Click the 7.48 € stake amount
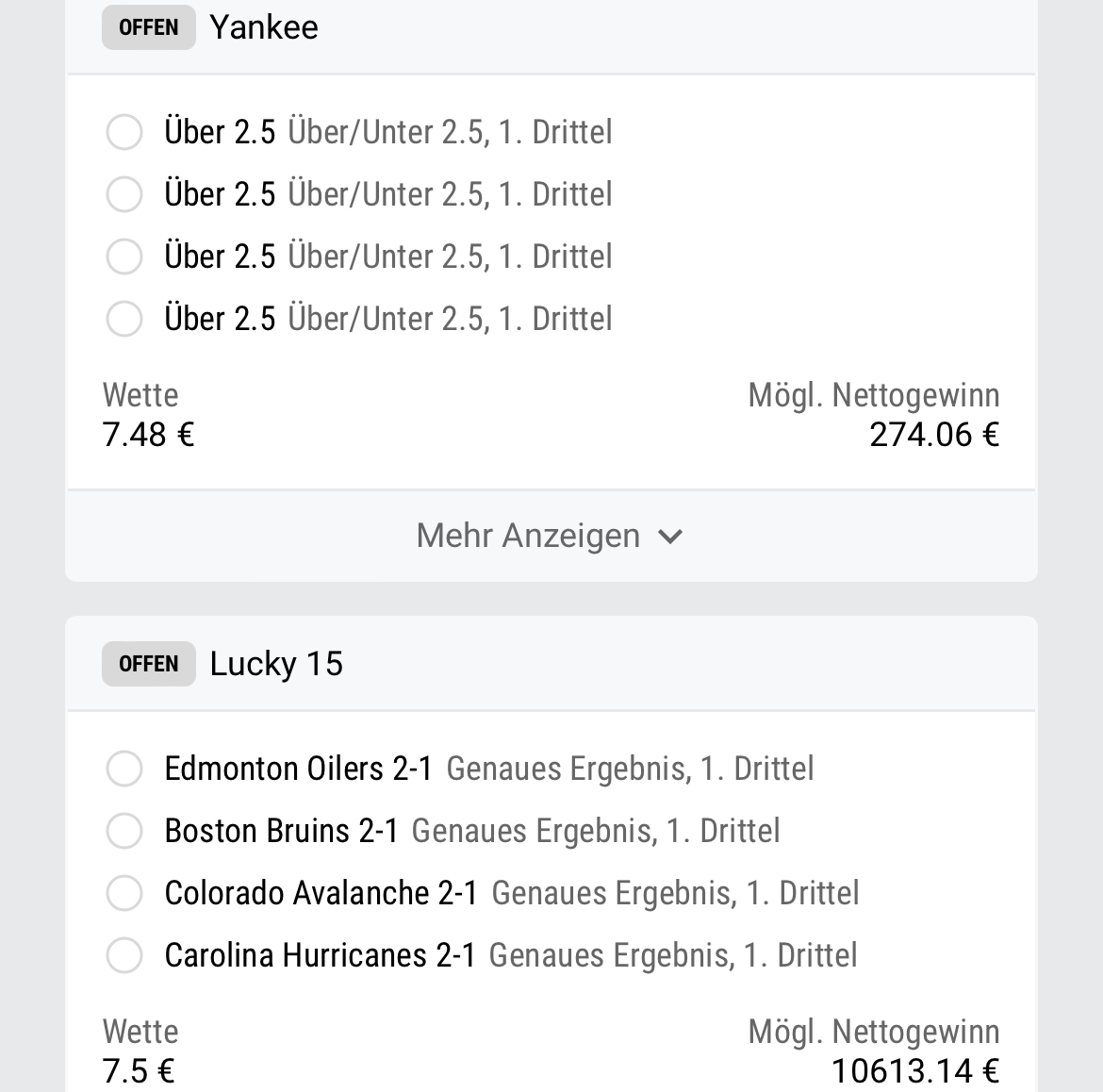 [148, 435]
